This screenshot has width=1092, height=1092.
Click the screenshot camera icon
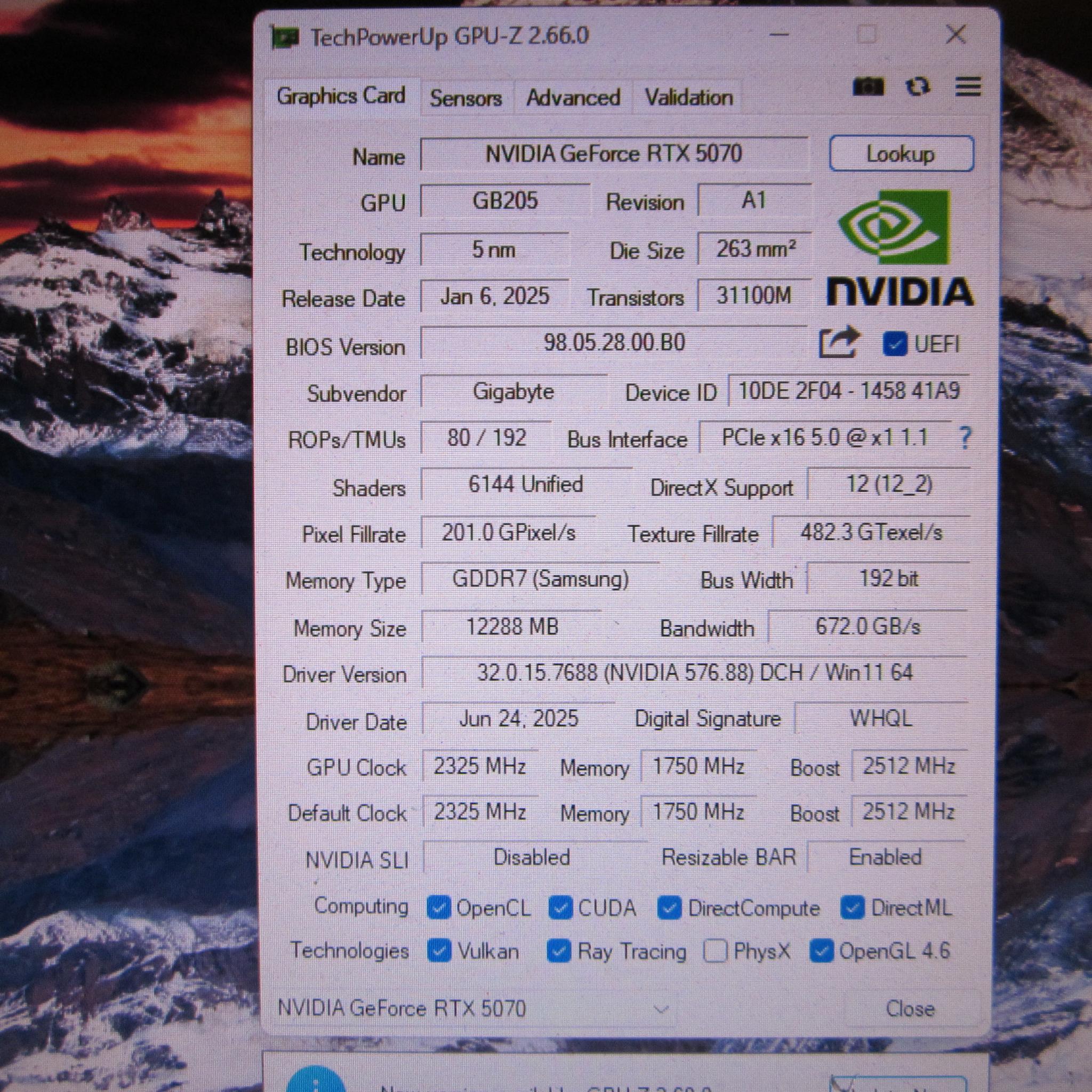[x=868, y=86]
